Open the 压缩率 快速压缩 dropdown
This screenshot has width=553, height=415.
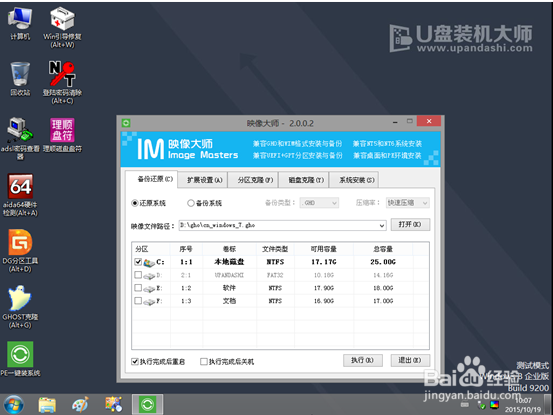408,203
